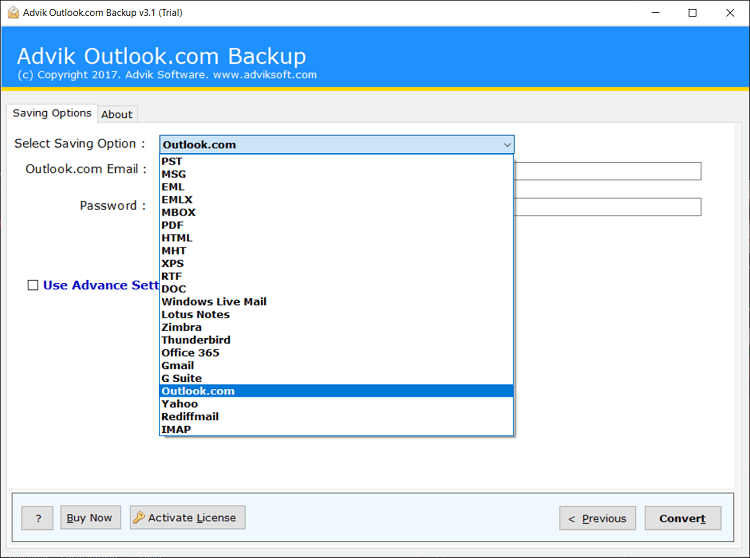The height and width of the screenshot is (558, 750).
Task: Choose Windows Live Mail option
Action: click(336, 302)
